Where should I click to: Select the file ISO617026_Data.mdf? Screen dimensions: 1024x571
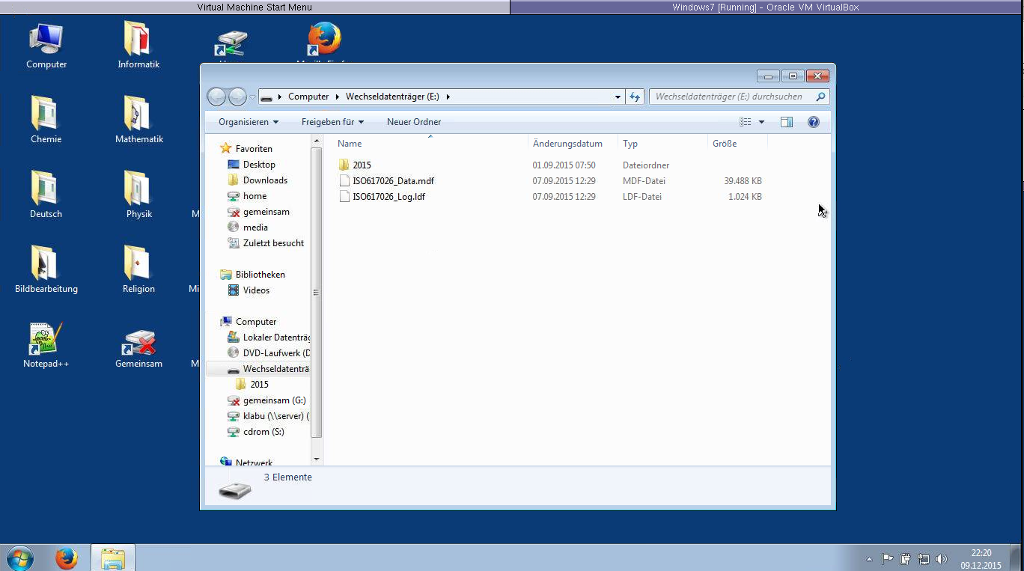393,181
